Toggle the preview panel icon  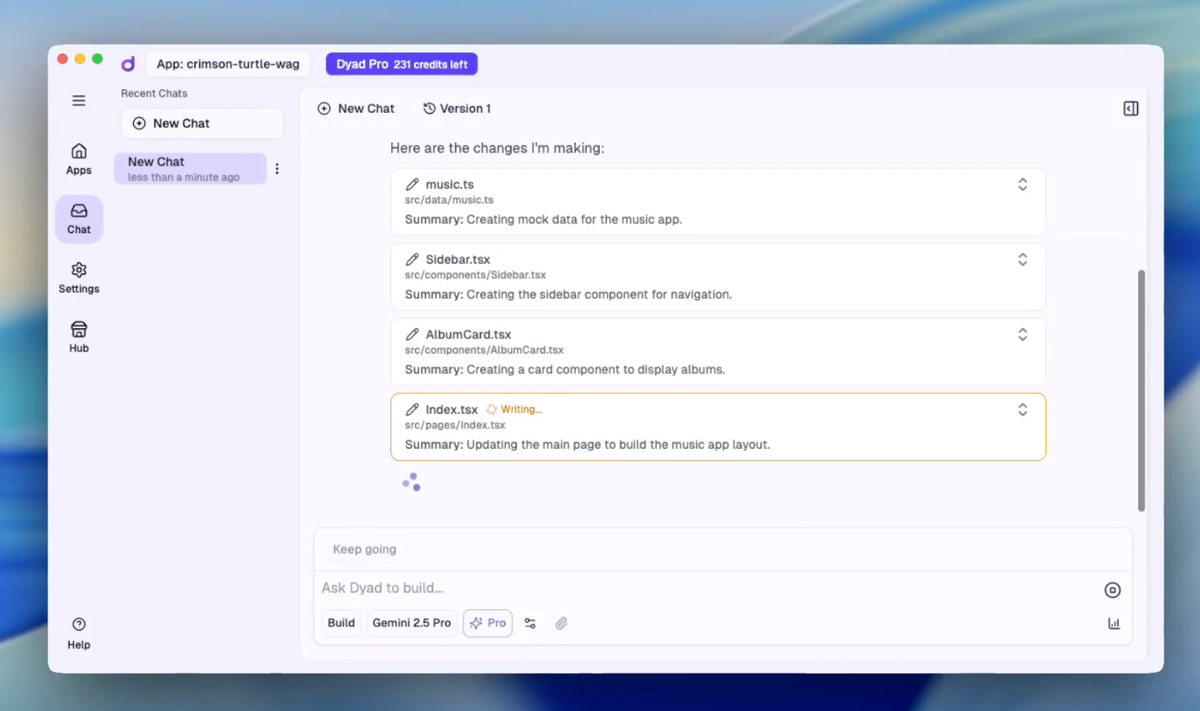point(1131,108)
